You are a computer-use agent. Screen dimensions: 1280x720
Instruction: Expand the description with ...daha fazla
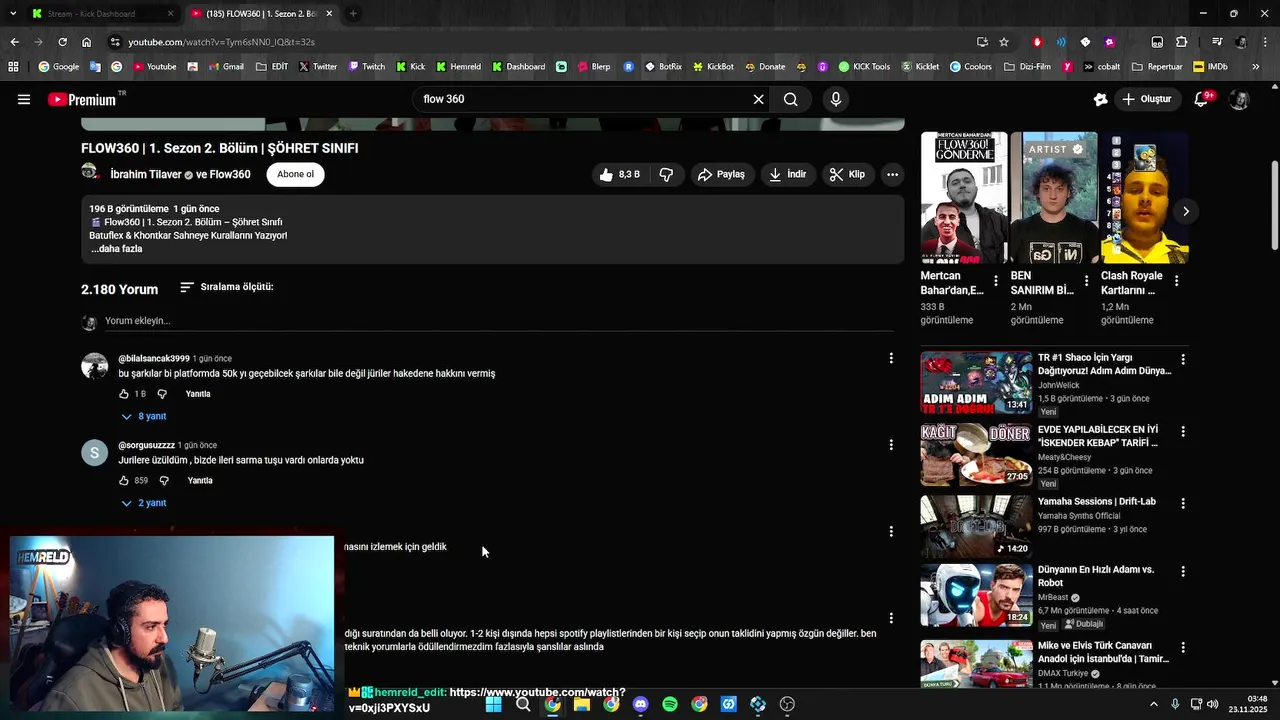(117, 249)
